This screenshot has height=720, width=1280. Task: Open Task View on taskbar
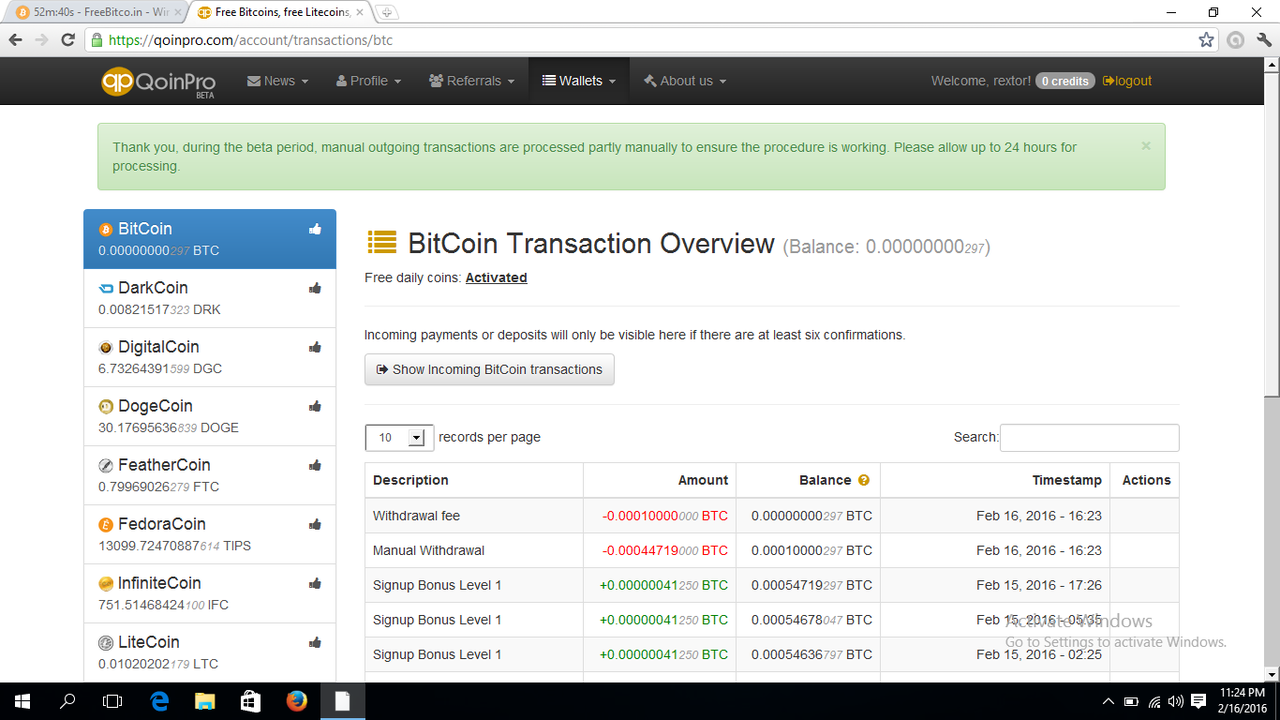pos(113,701)
